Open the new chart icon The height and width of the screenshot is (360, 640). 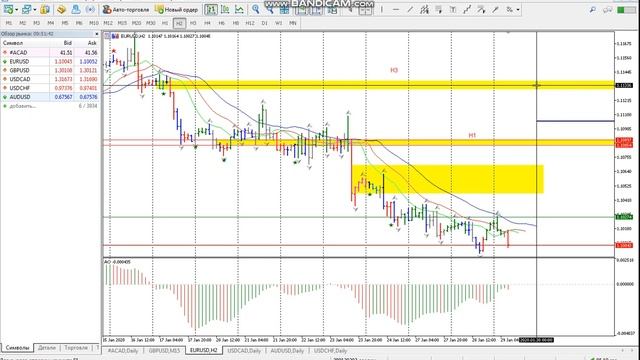pyautogui.click(x=8, y=9)
